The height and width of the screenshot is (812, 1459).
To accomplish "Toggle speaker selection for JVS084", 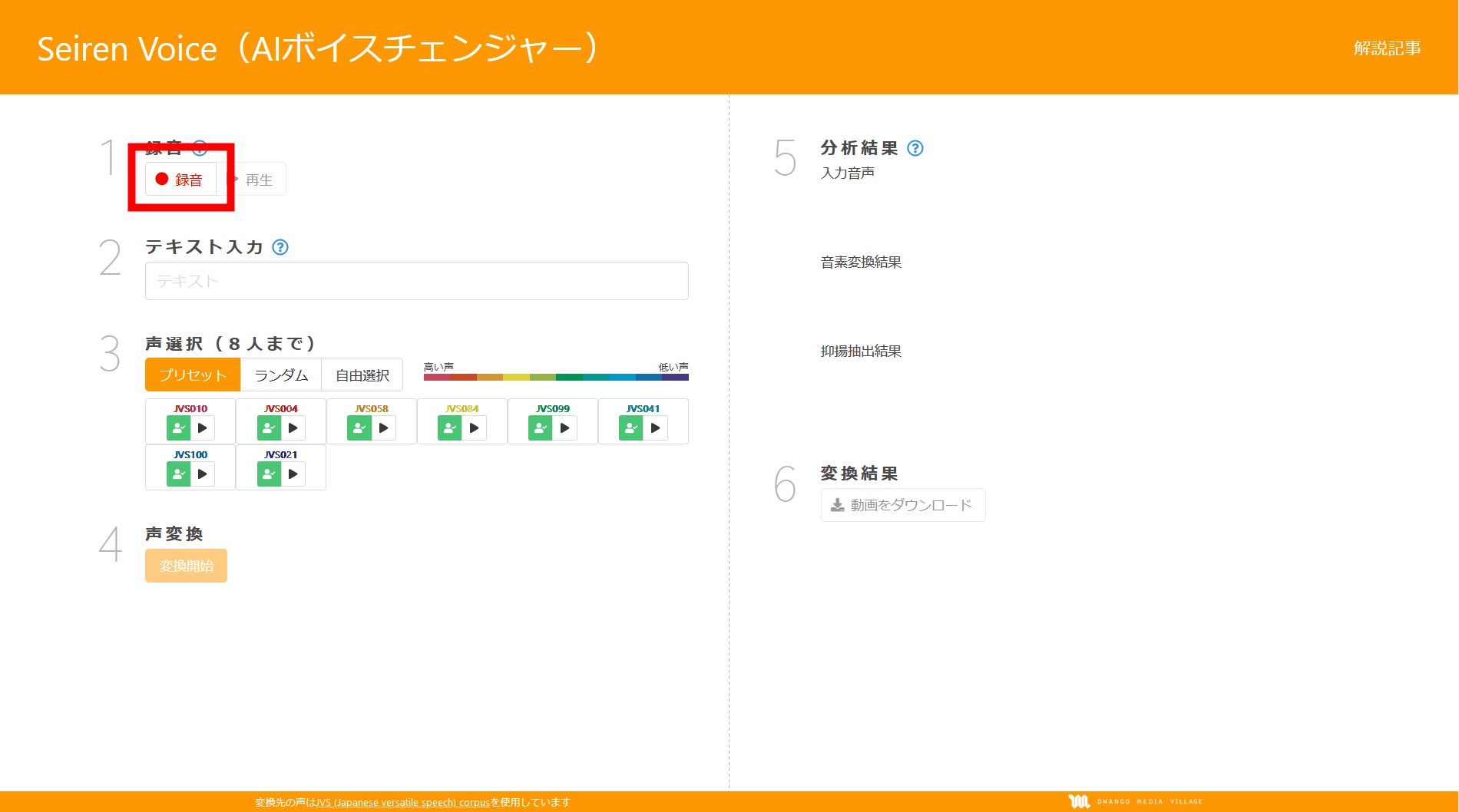I will (450, 428).
